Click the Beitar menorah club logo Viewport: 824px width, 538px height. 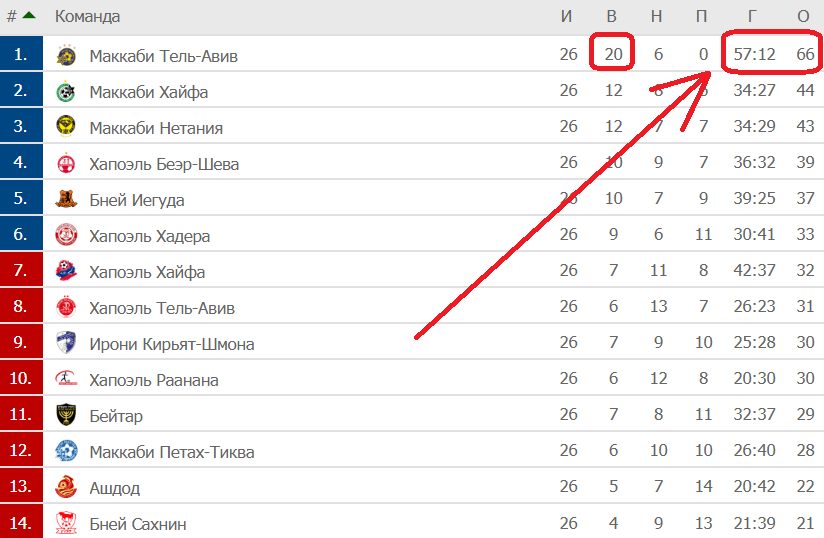pyautogui.click(x=66, y=416)
